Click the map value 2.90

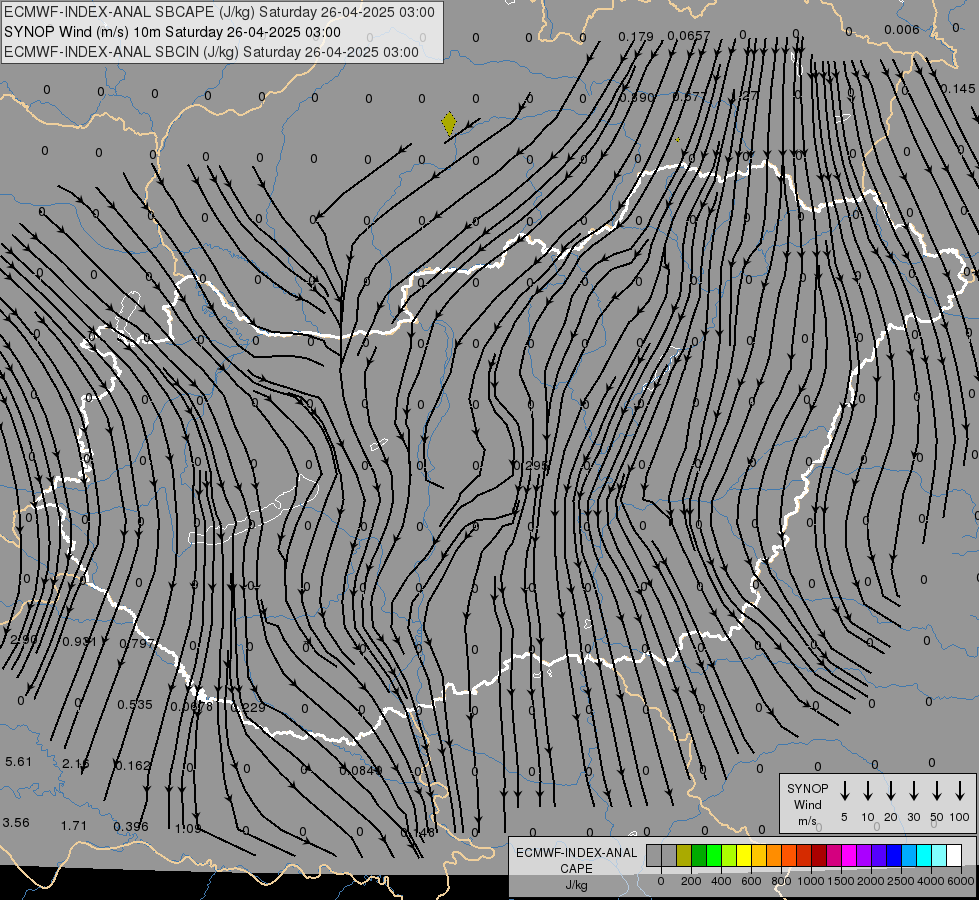[x=24, y=640]
